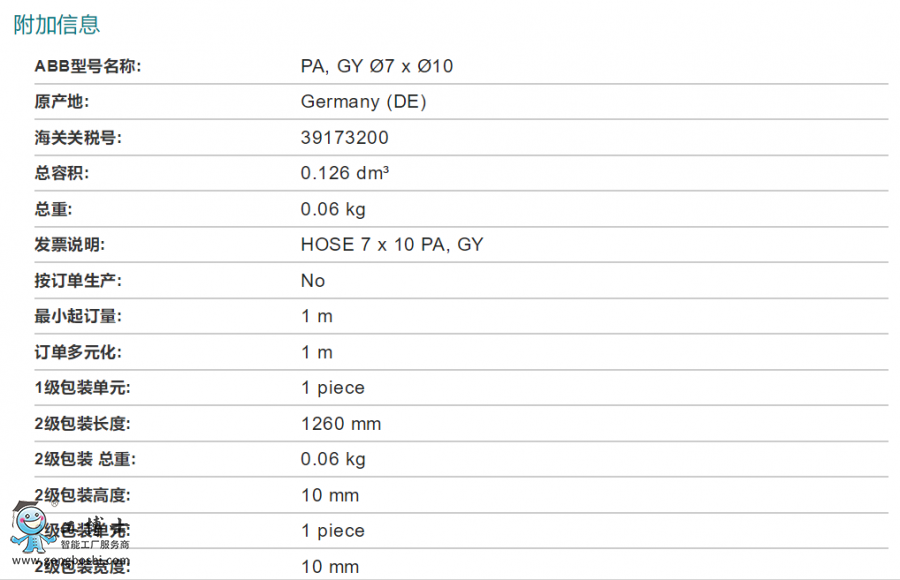The height and width of the screenshot is (580, 900).
Task: Click the 总重 row label
Action: pyautogui.click(x=53, y=209)
